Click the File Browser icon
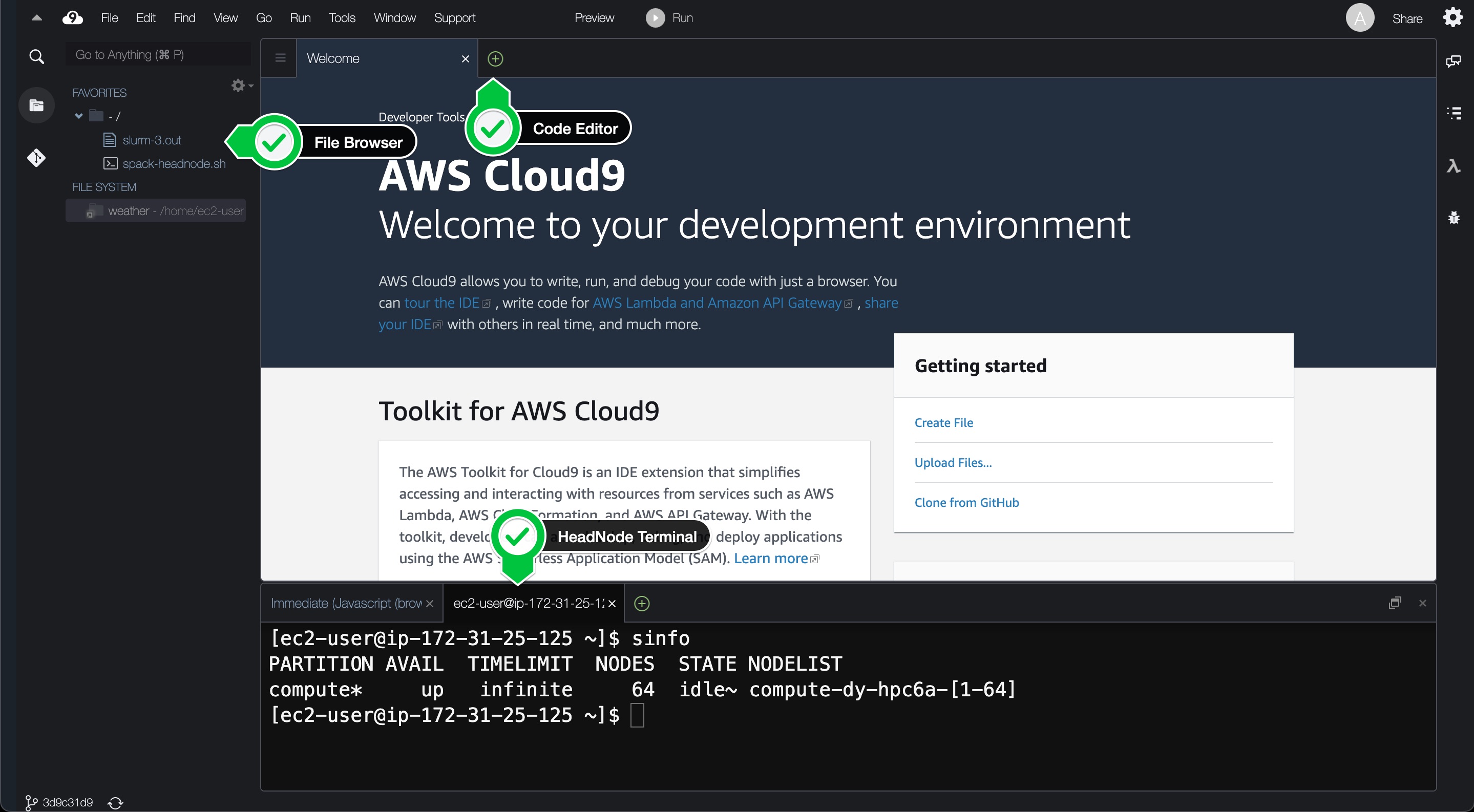 [35, 106]
